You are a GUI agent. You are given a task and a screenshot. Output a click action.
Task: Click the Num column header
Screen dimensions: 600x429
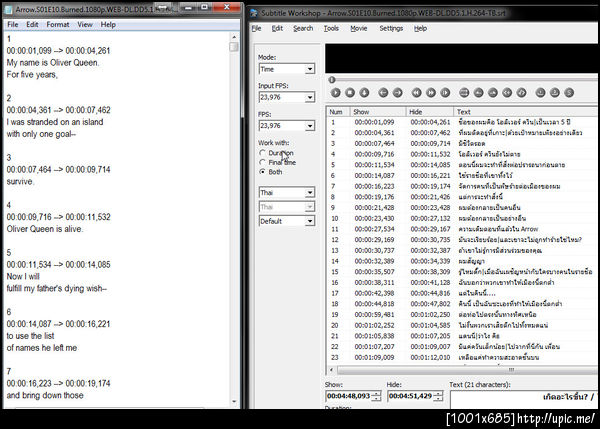pyautogui.click(x=338, y=112)
